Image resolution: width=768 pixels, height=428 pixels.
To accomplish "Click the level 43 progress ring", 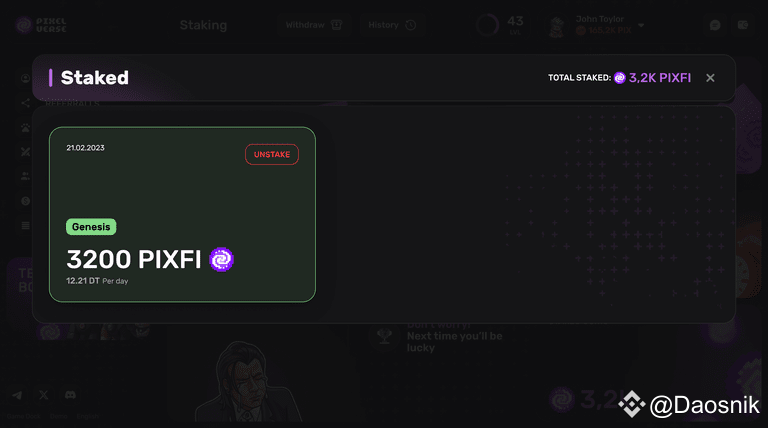I will tap(487, 25).
